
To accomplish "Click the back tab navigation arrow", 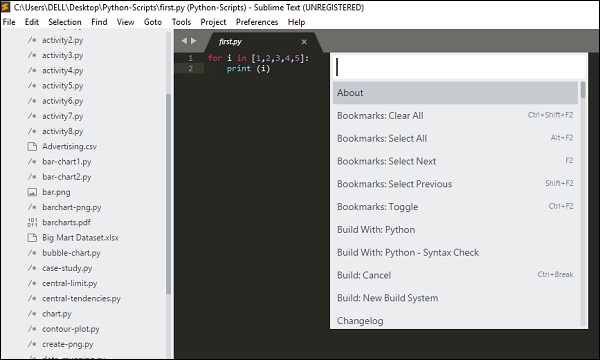I will pos(184,41).
